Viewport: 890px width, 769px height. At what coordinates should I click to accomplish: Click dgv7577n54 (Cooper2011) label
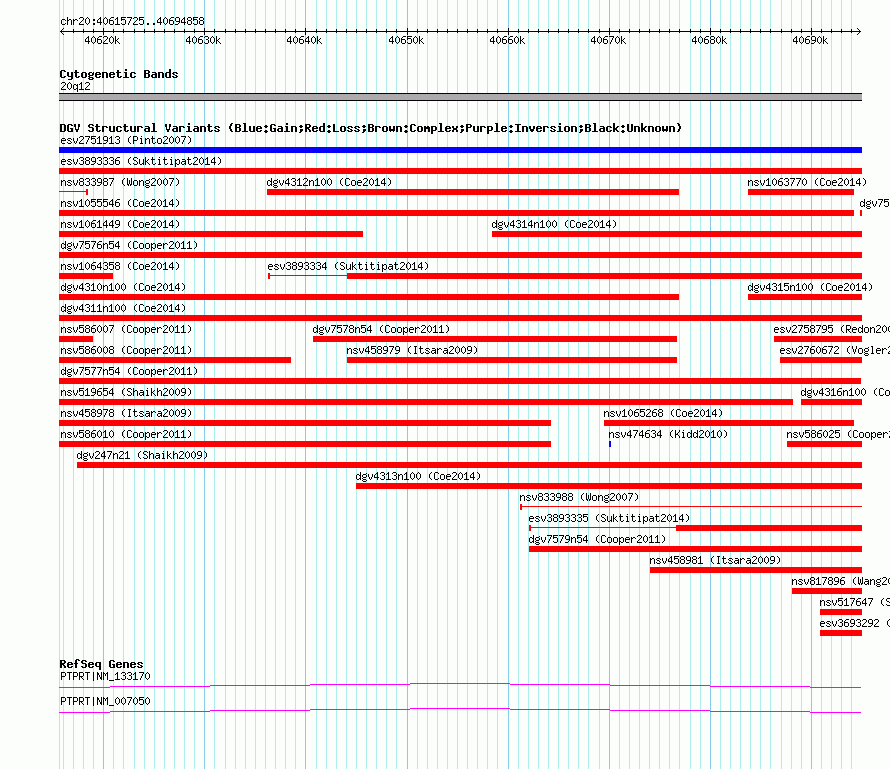point(129,371)
